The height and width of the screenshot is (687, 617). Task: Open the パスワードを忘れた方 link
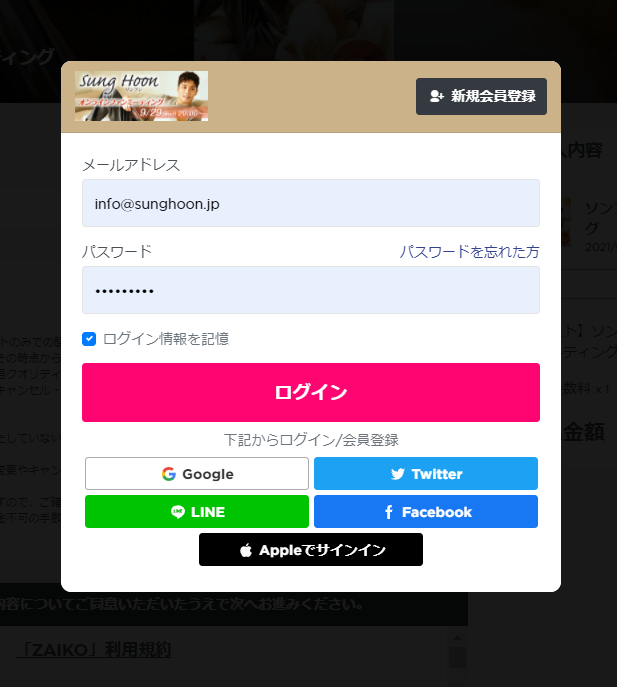point(469,252)
